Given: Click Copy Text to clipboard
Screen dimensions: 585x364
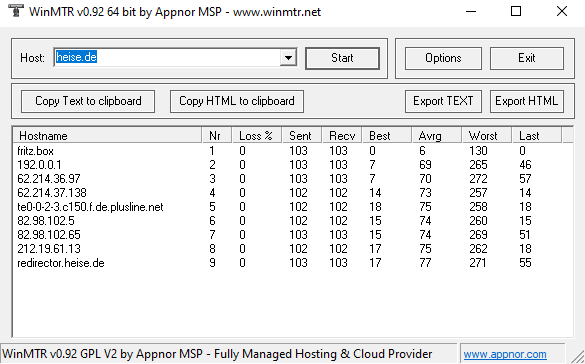Looking at the screenshot, I should tap(88, 101).
